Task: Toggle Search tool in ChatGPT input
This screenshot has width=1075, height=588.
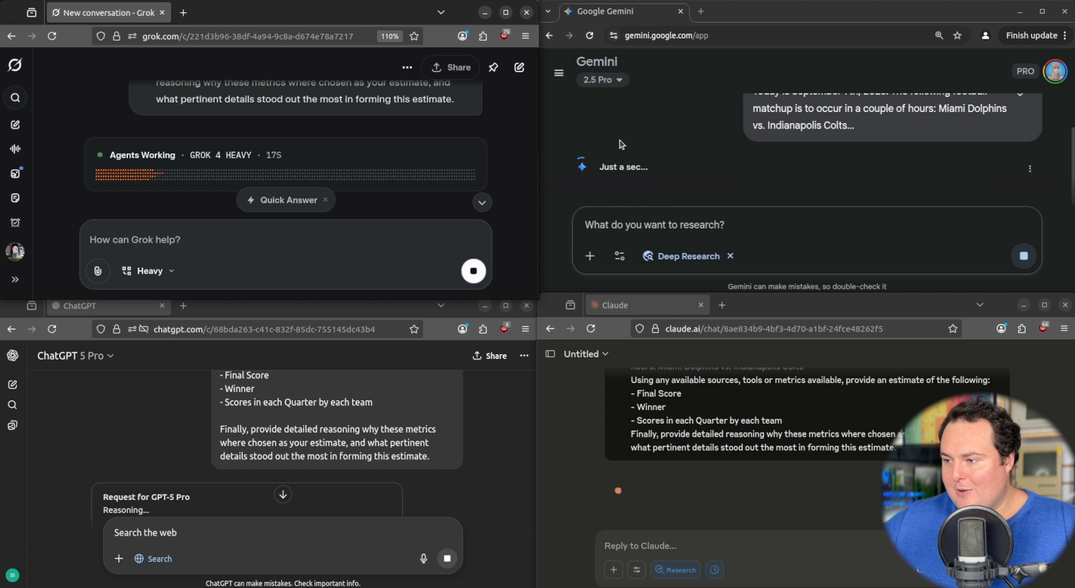Action: click(x=153, y=559)
